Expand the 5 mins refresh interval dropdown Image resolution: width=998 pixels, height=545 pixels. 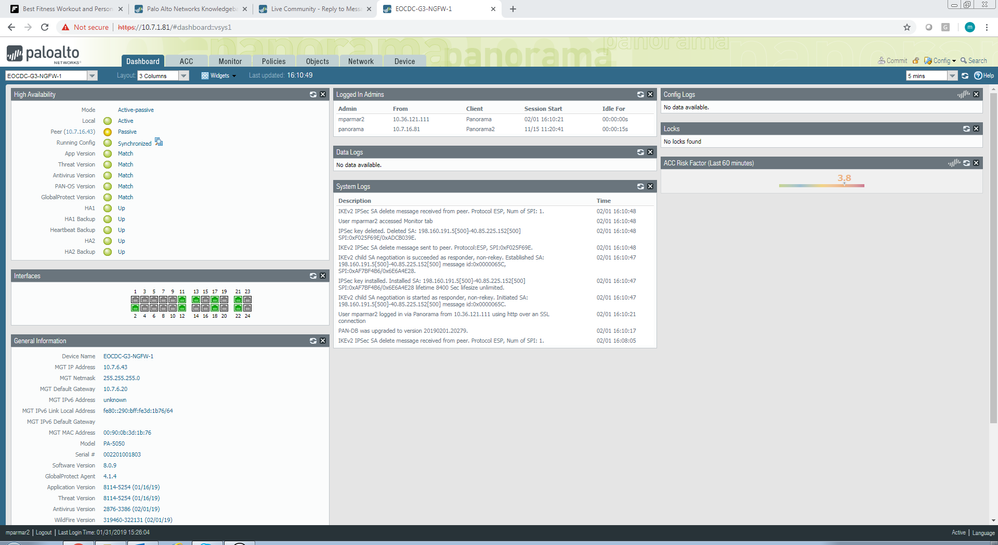pyautogui.click(x=953, y=76)
